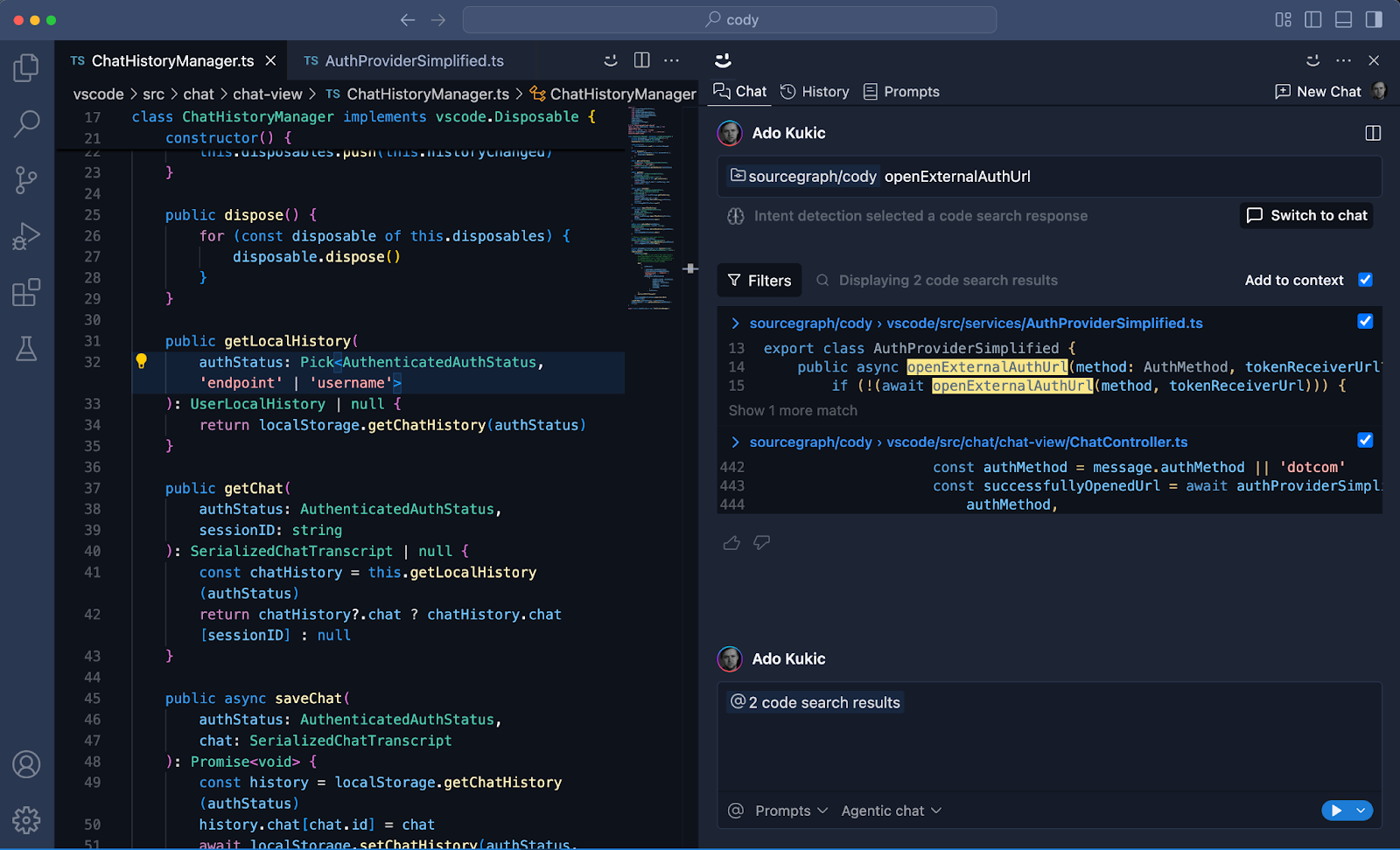Open the Extensions icon
The image size is (1400, 850).
tap(26, 293)
